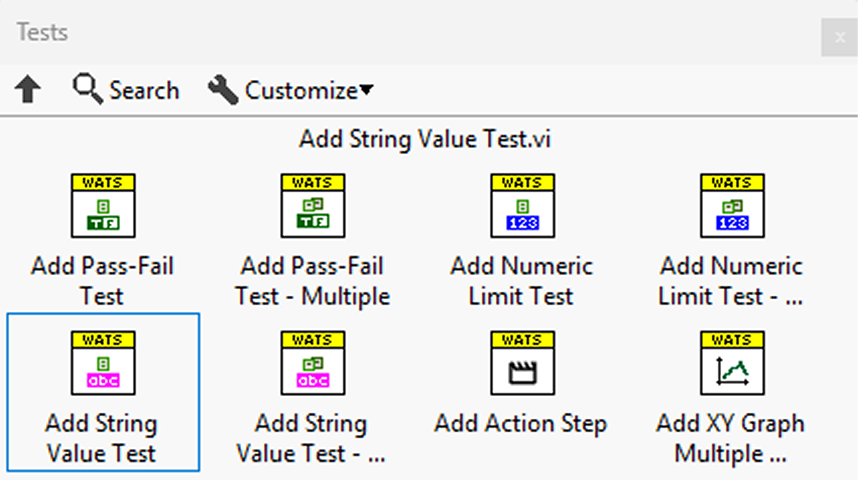Select the Add Pass-Fail Test - Multiple icon

coord(312,204)
